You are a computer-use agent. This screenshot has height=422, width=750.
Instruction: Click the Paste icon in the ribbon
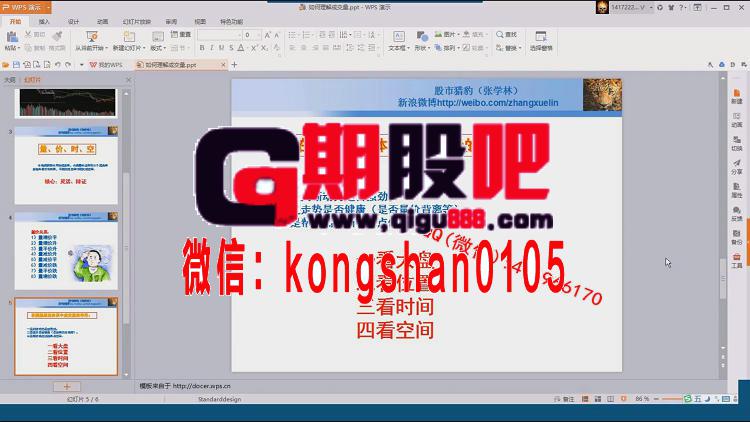tap(11, 36)
